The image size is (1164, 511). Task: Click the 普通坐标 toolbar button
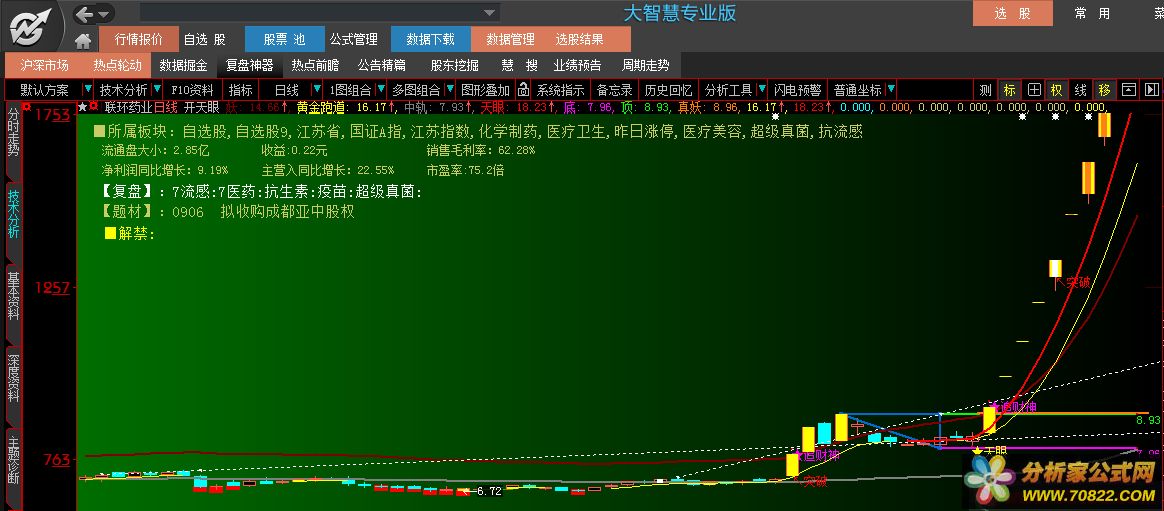[857, 90]
